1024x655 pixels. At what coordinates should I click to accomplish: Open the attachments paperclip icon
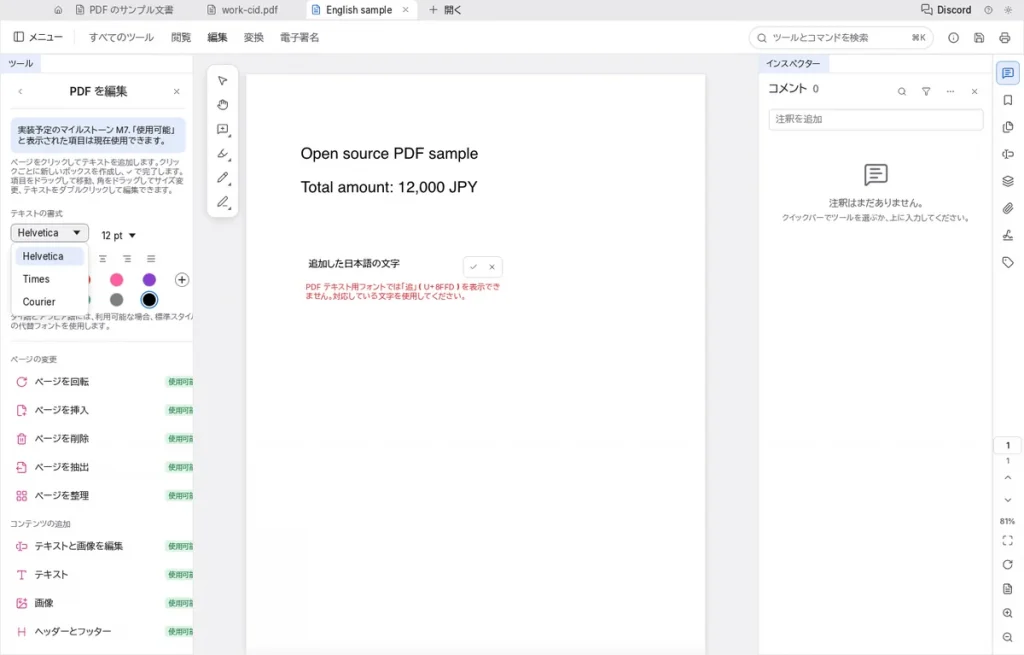tap(1008, 208)
